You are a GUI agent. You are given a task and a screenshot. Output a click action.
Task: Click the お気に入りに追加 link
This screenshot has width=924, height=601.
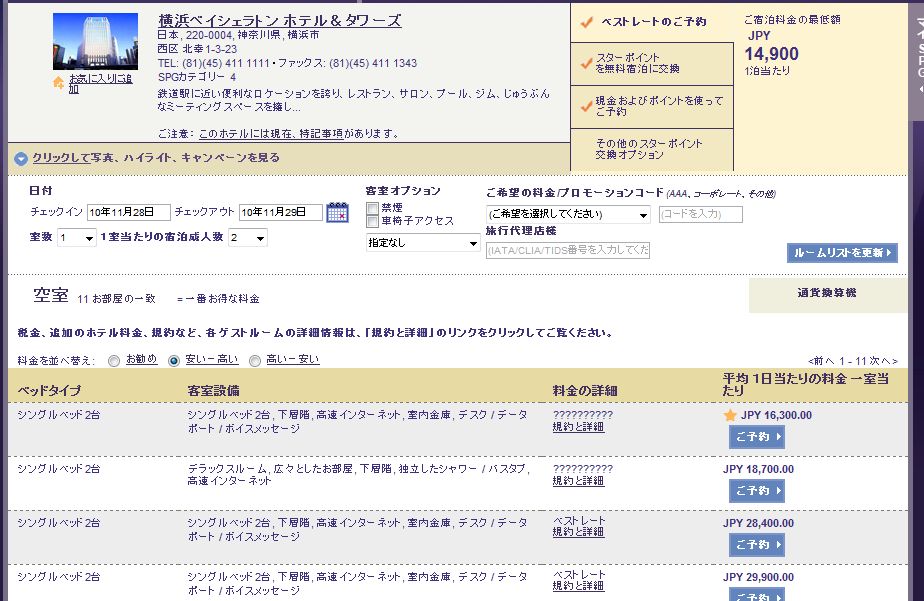[x=100, y=84]
